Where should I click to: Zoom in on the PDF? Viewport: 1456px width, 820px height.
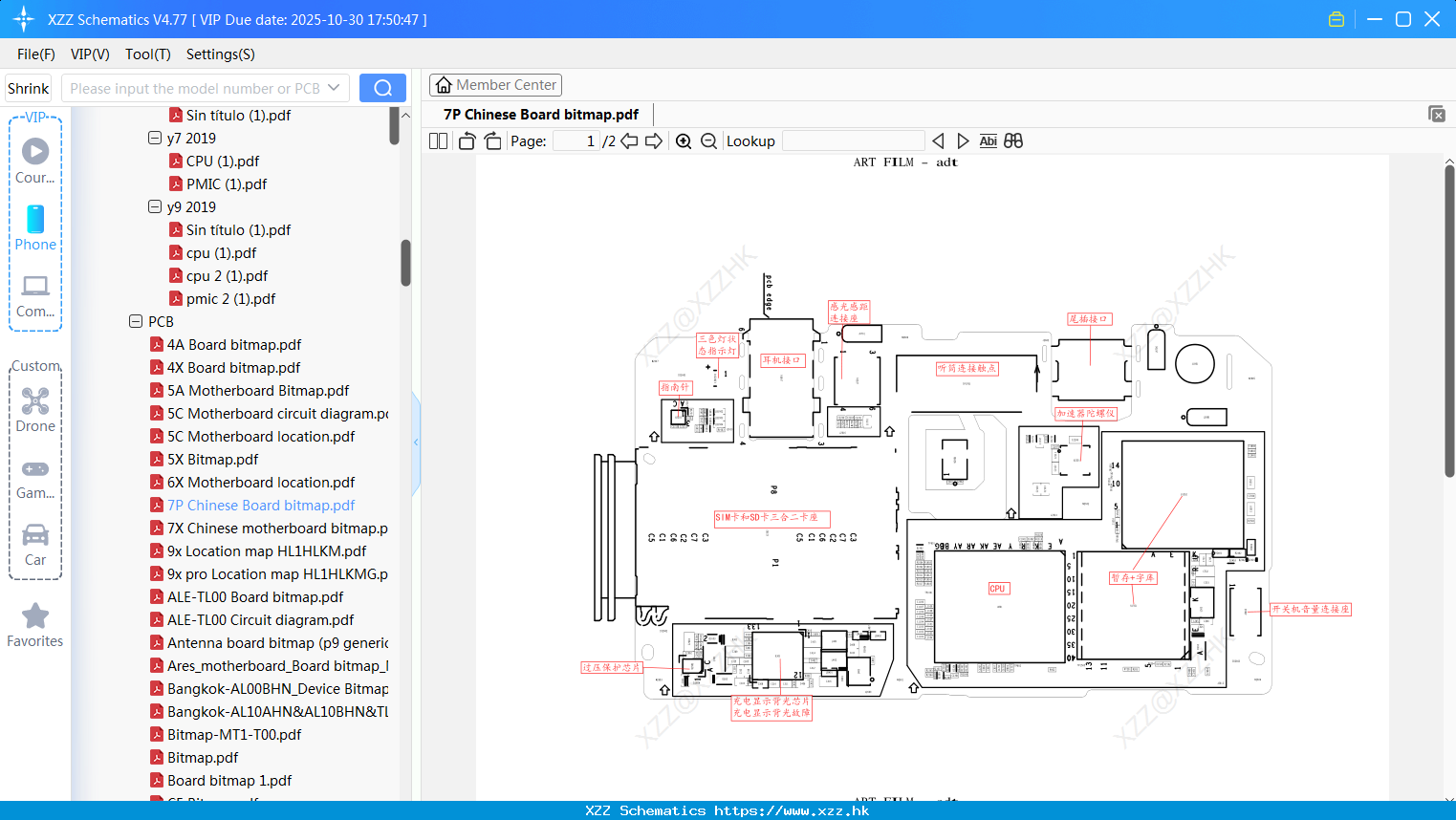coord(684,141)
